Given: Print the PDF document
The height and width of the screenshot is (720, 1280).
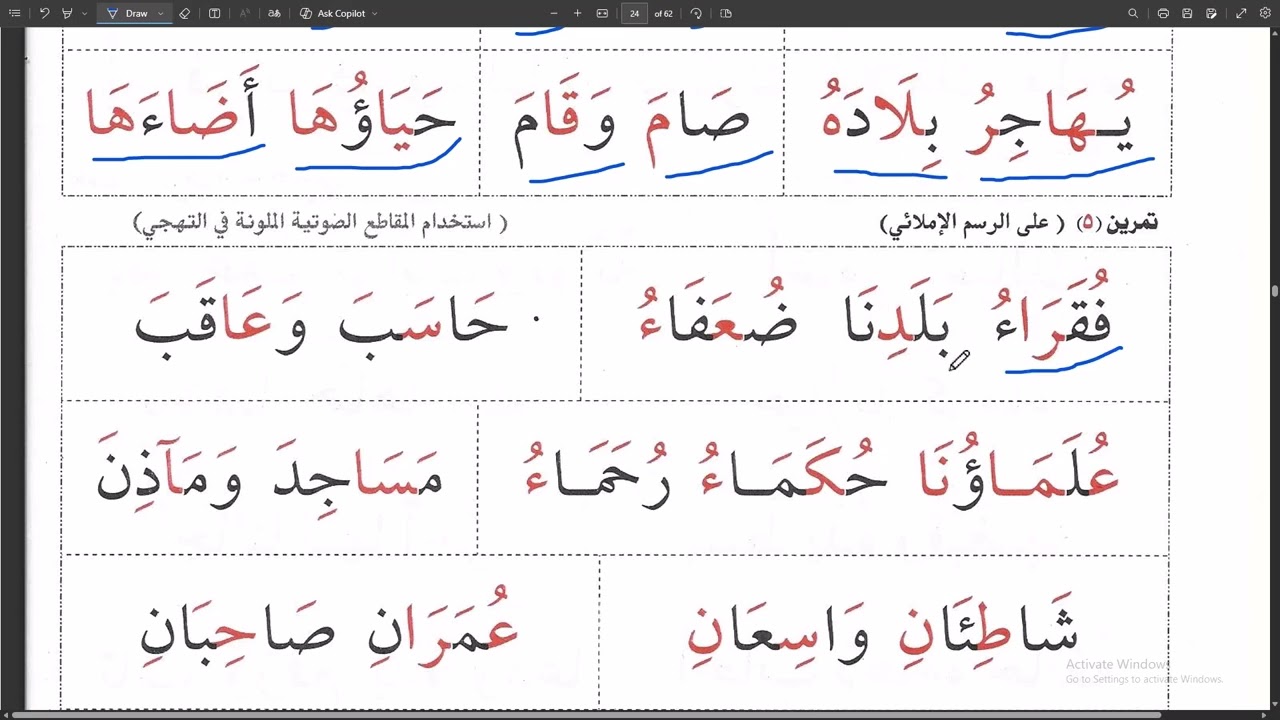Looking at the screenshot, I should [x=1163, y=13].
